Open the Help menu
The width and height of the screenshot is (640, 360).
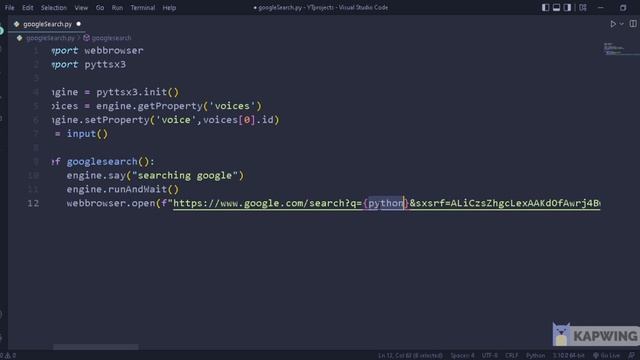169,7
